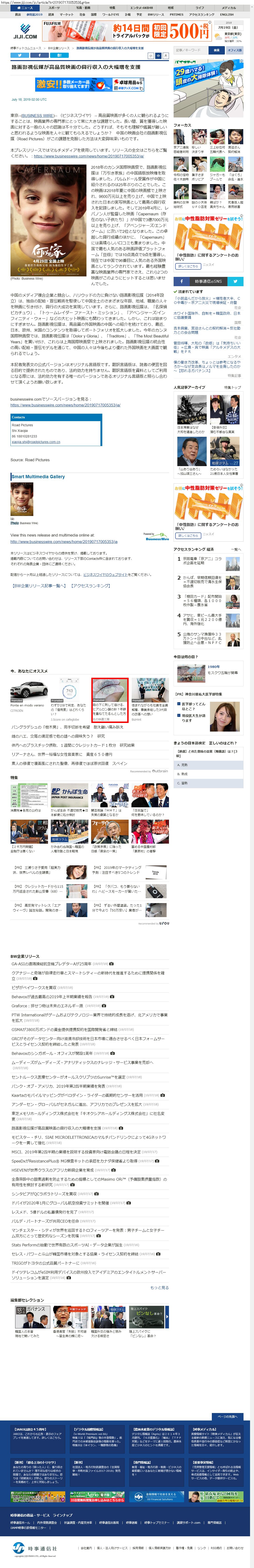The image size is (254, 1568).
Task: Click the ページの先頭へ button
Action: 228,1417
